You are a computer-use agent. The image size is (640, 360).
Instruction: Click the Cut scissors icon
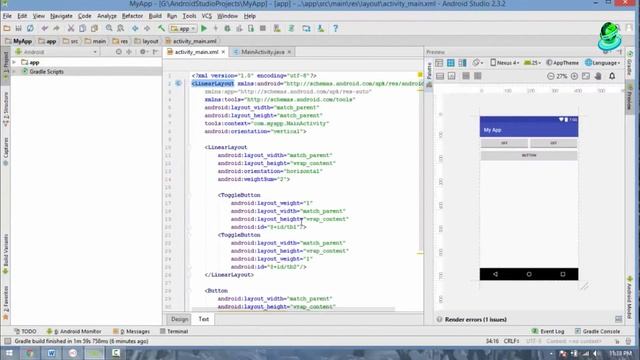tap(71, 29)
